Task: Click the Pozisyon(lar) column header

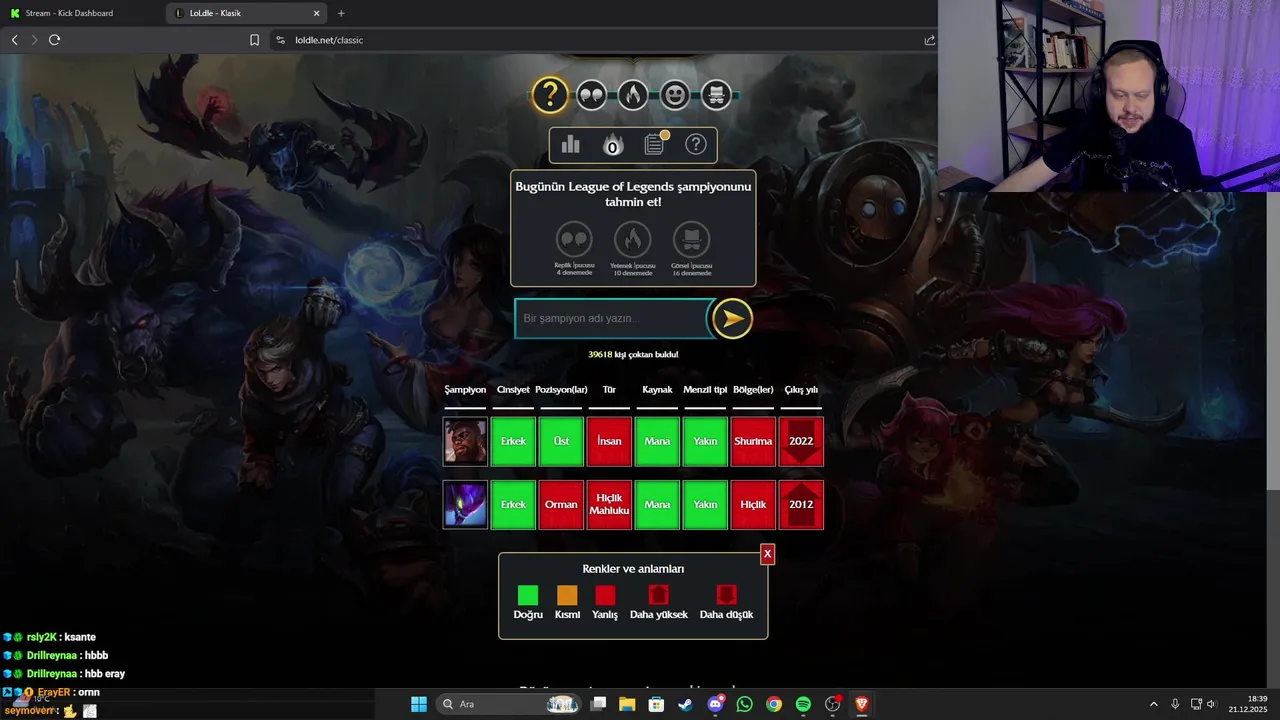Action: pos(561,389)
